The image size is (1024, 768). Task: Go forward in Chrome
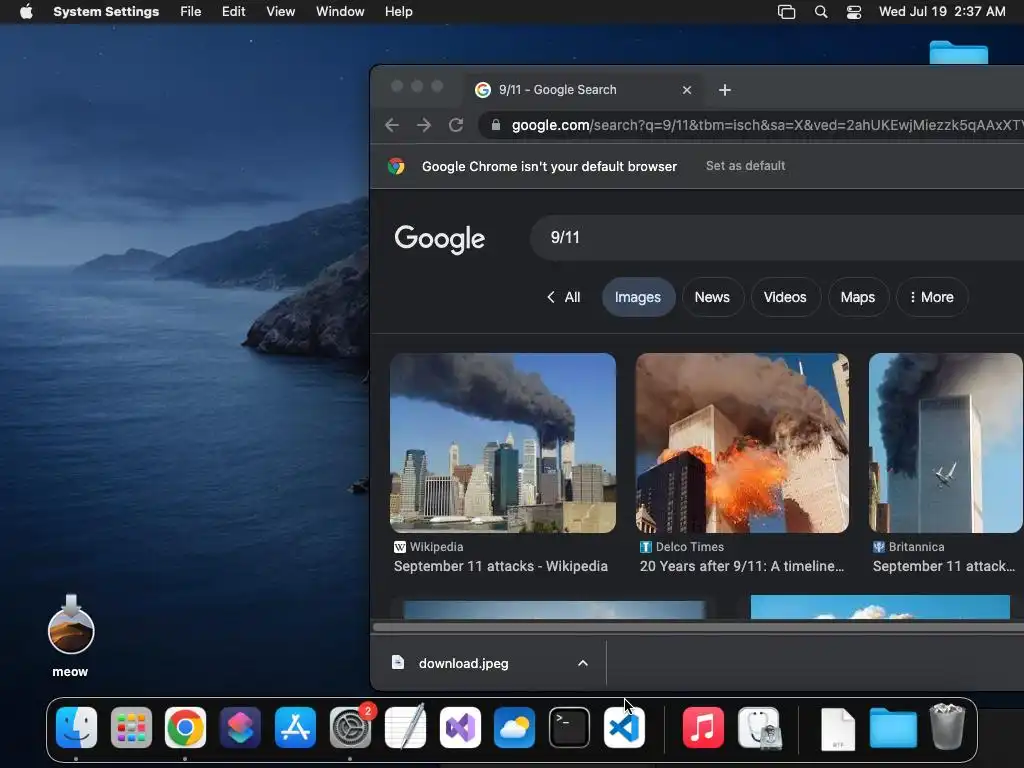pyautogui.click(x=424, y=125)
